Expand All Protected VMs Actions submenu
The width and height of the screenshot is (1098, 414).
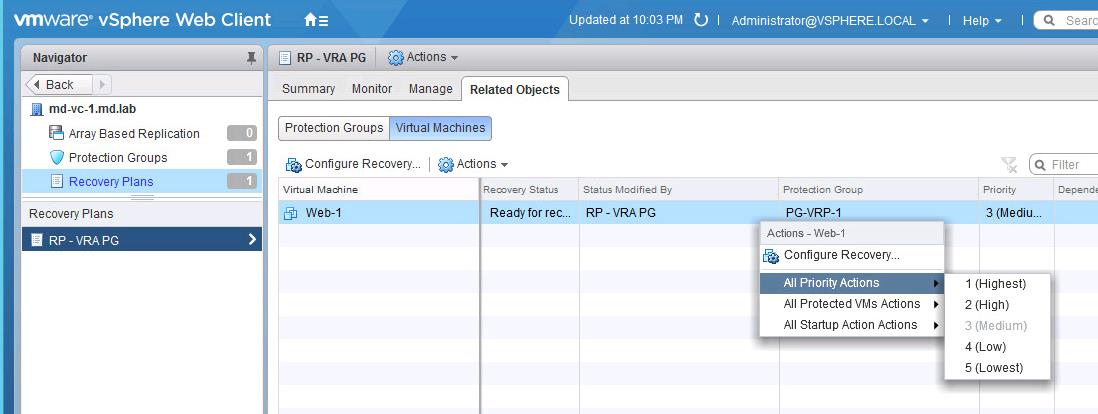click(852, 304)
